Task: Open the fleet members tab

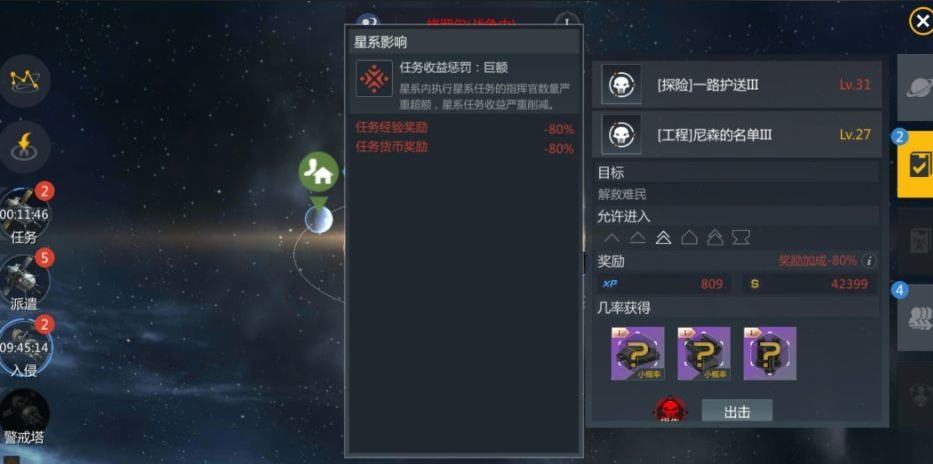Action: (x=916, y=318)
